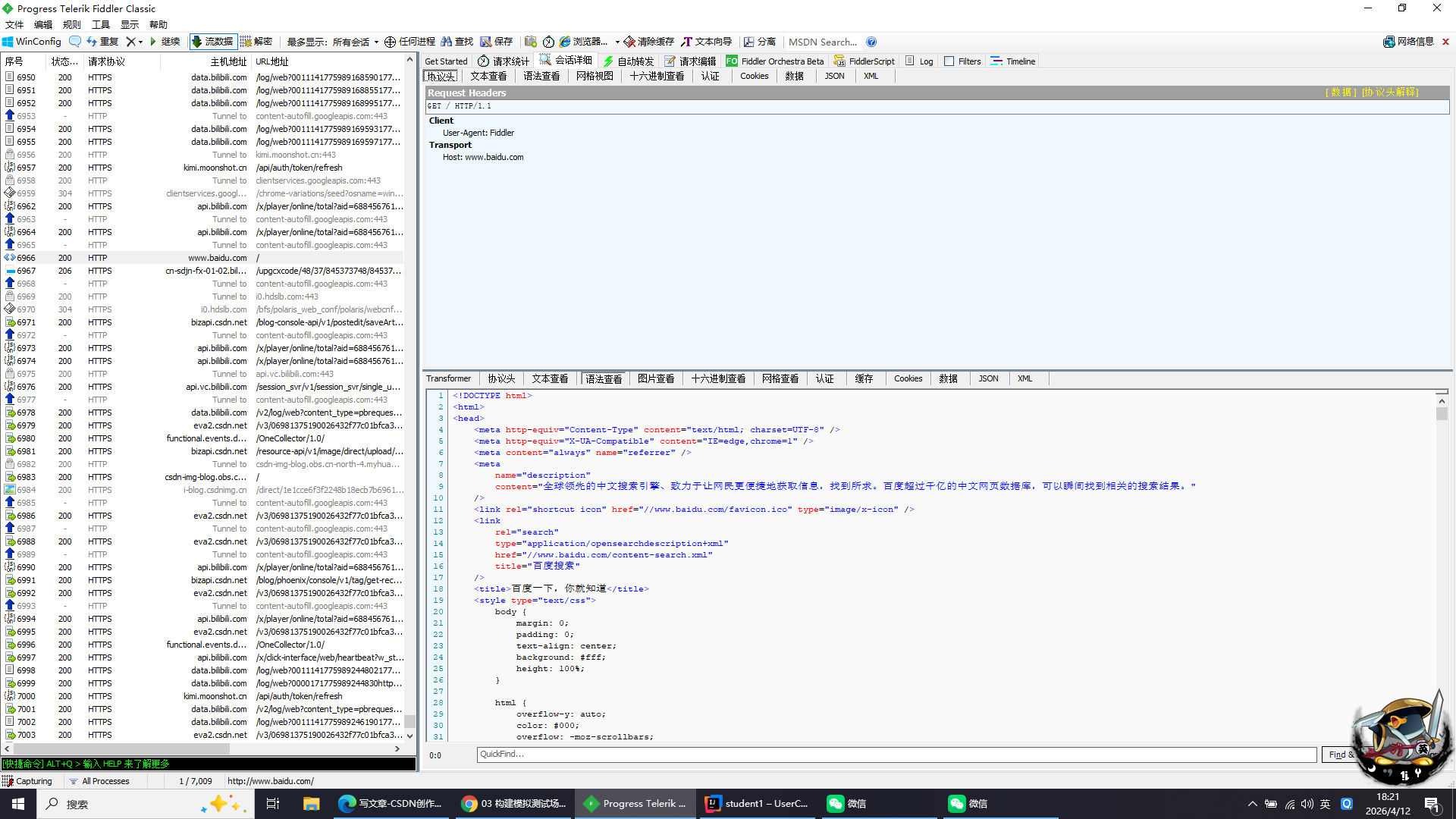This screenshot has height=819, width=1456.
Task: Click the 协议头解释 header definitions link
Action: (x=1390, y=93)
